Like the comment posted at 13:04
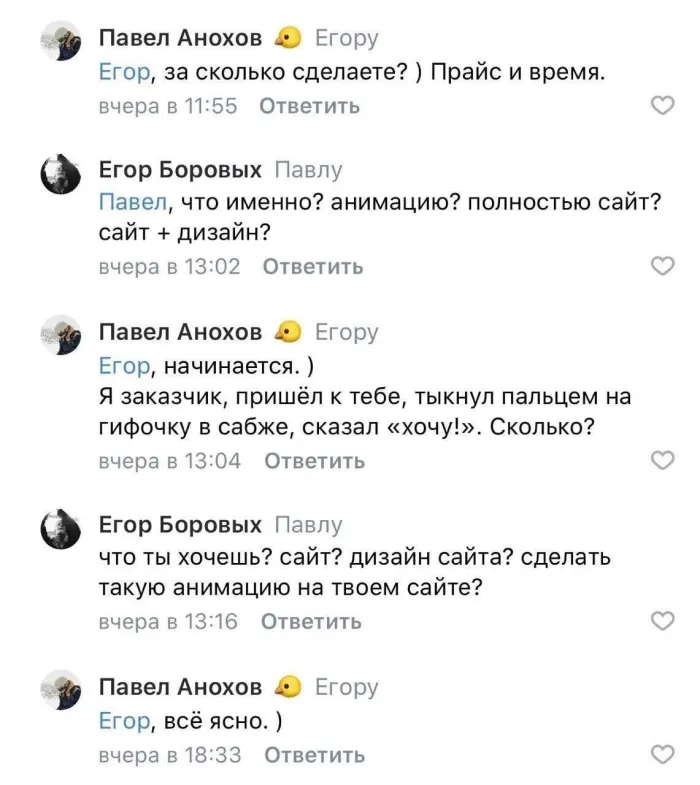 662,460
